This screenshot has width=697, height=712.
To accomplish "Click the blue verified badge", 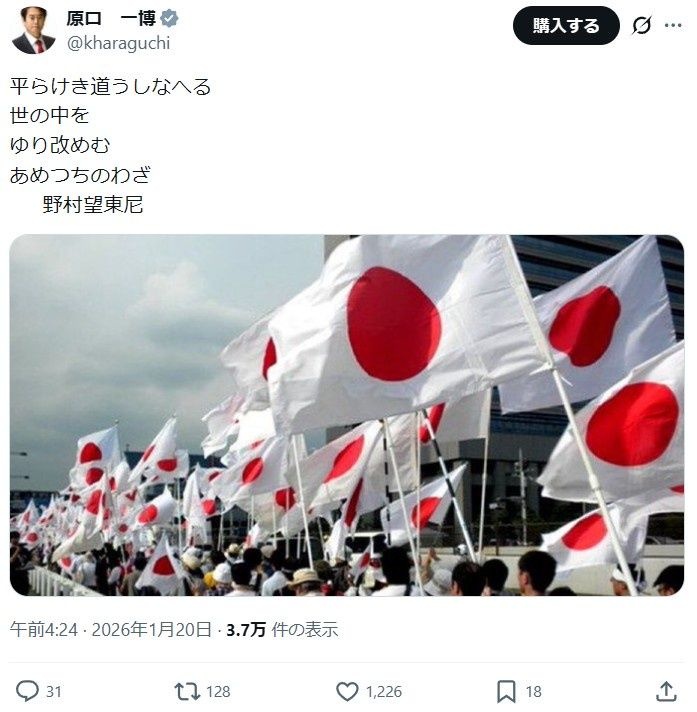I will click(x=169, y=18).
